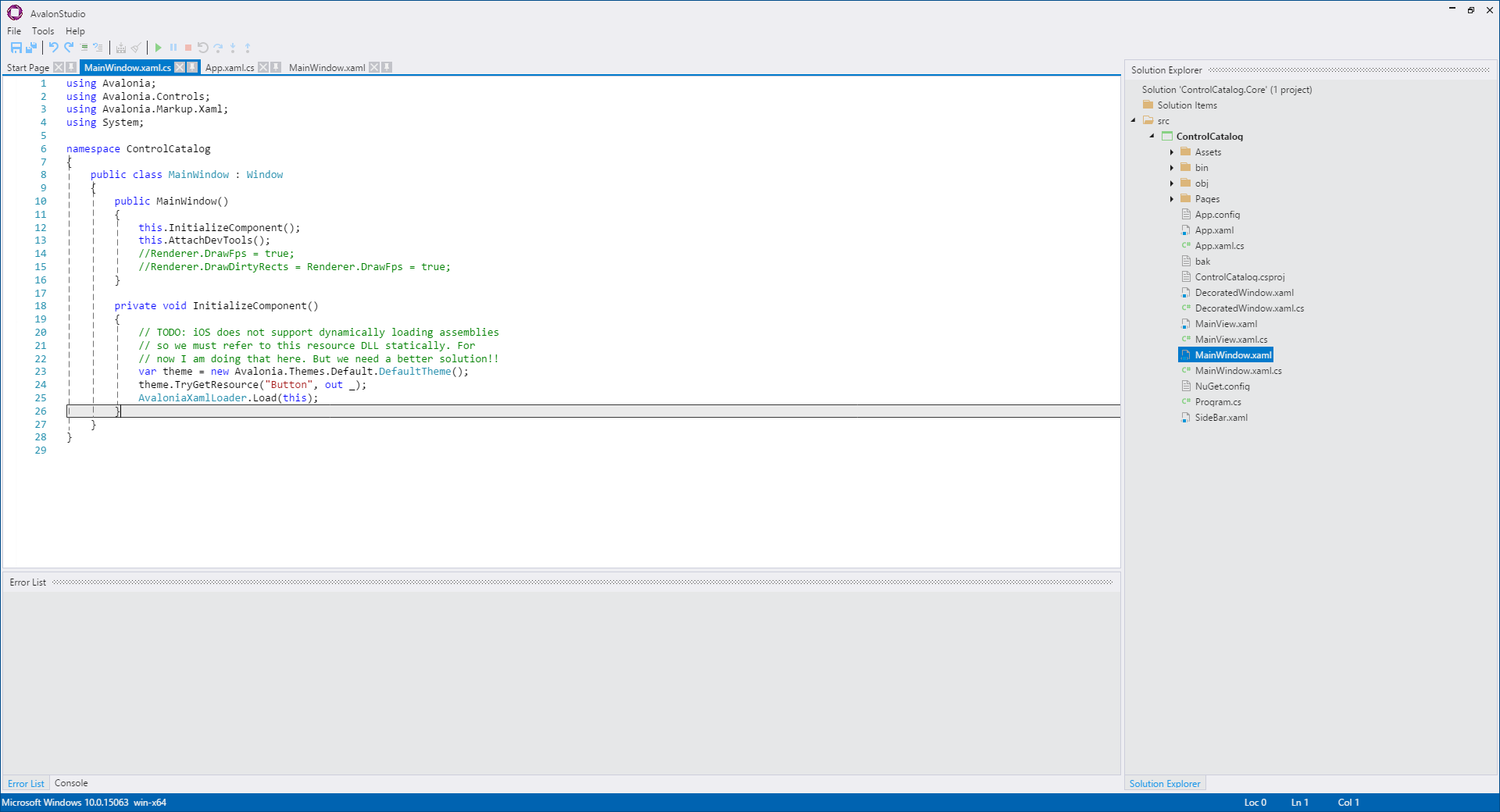Pin the MainWindow.xaml tab

pyautogui.click(x=387, y=68)
